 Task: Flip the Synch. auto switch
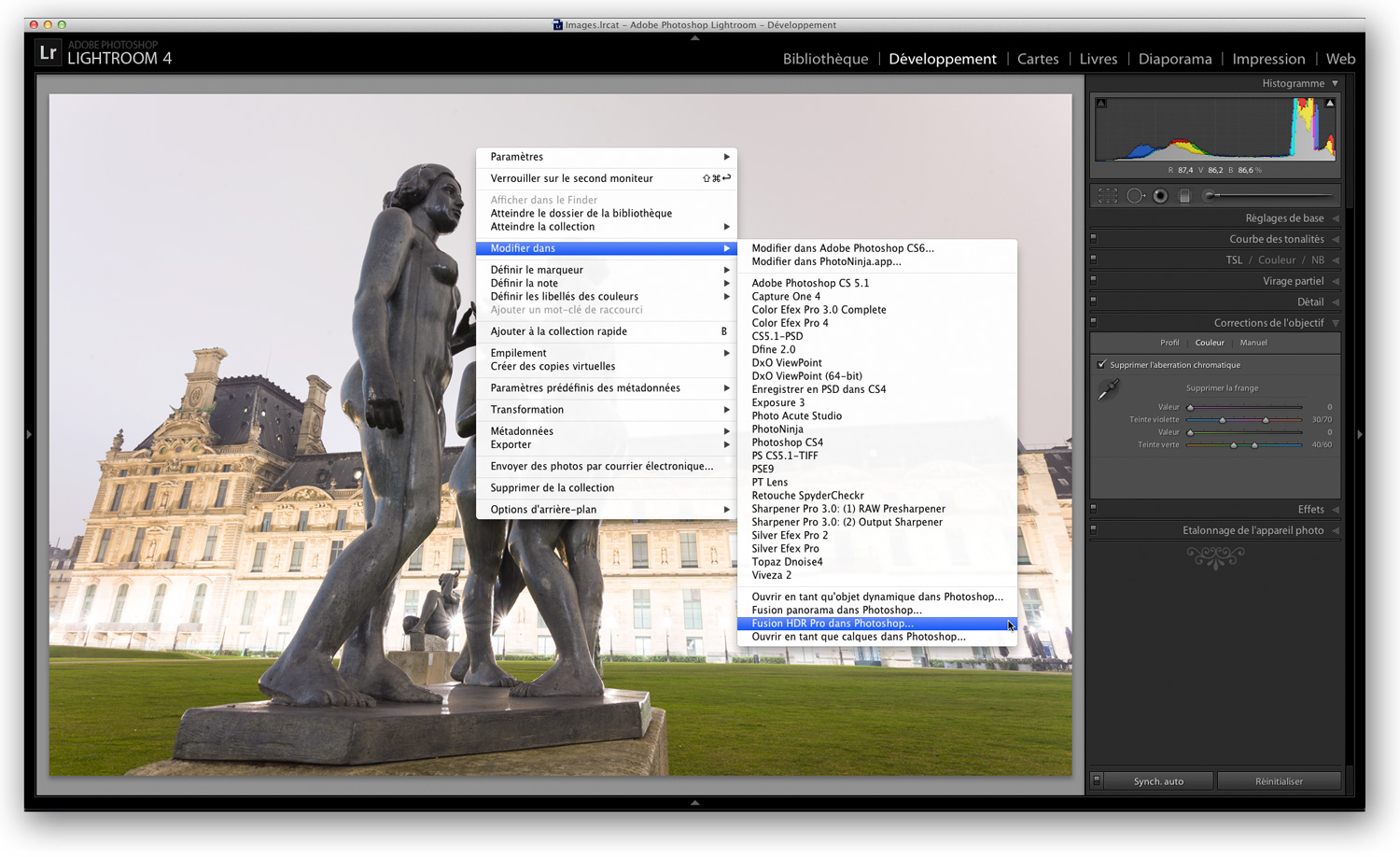coord(1097,780)
